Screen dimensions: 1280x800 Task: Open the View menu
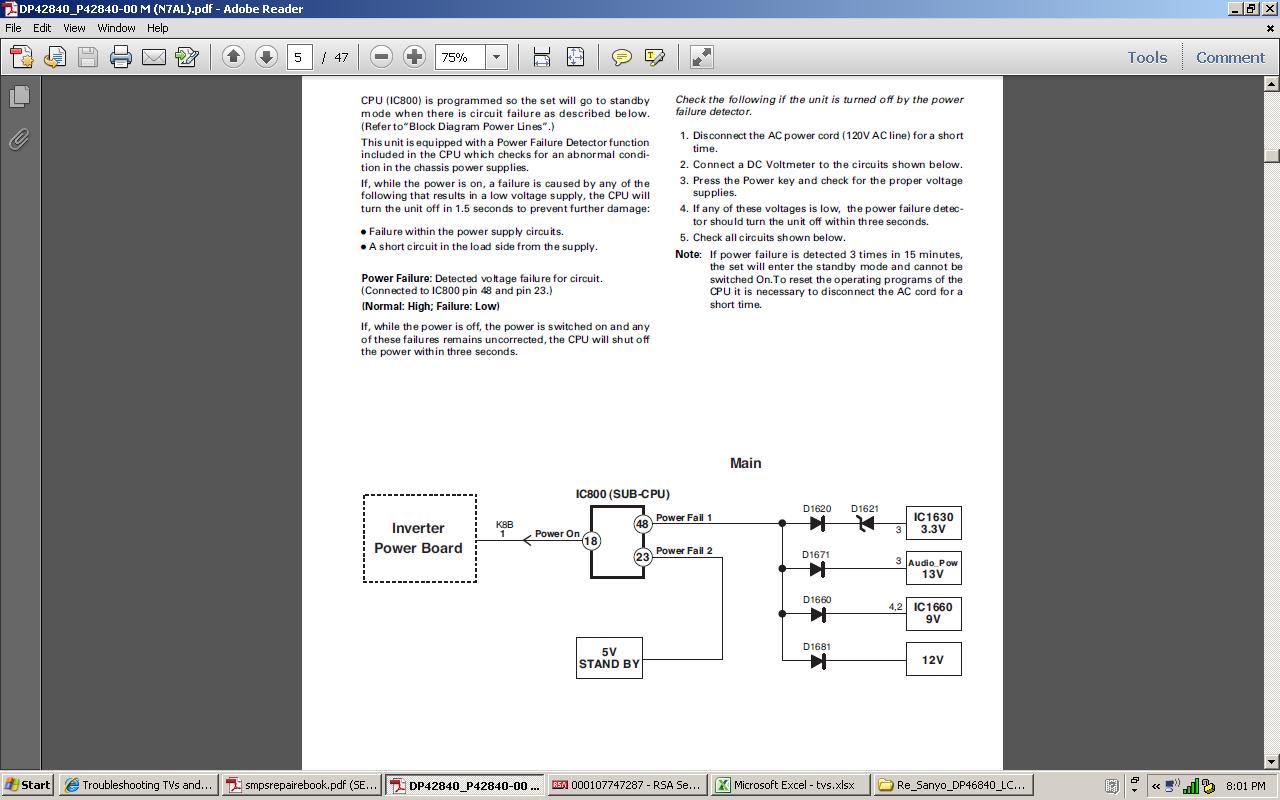point(74,28)
